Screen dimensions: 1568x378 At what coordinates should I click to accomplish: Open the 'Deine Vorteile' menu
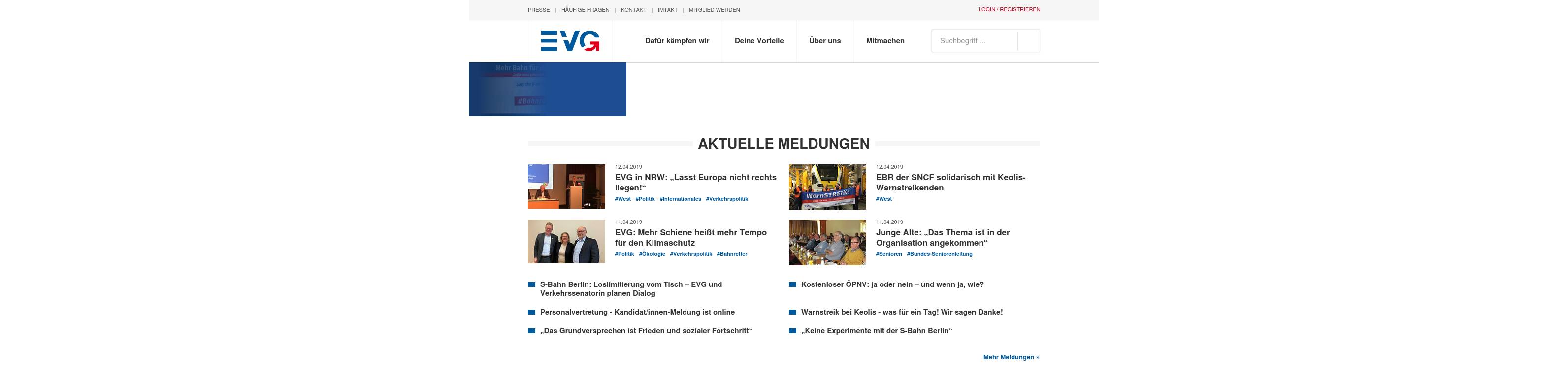(x=759, y=41)
